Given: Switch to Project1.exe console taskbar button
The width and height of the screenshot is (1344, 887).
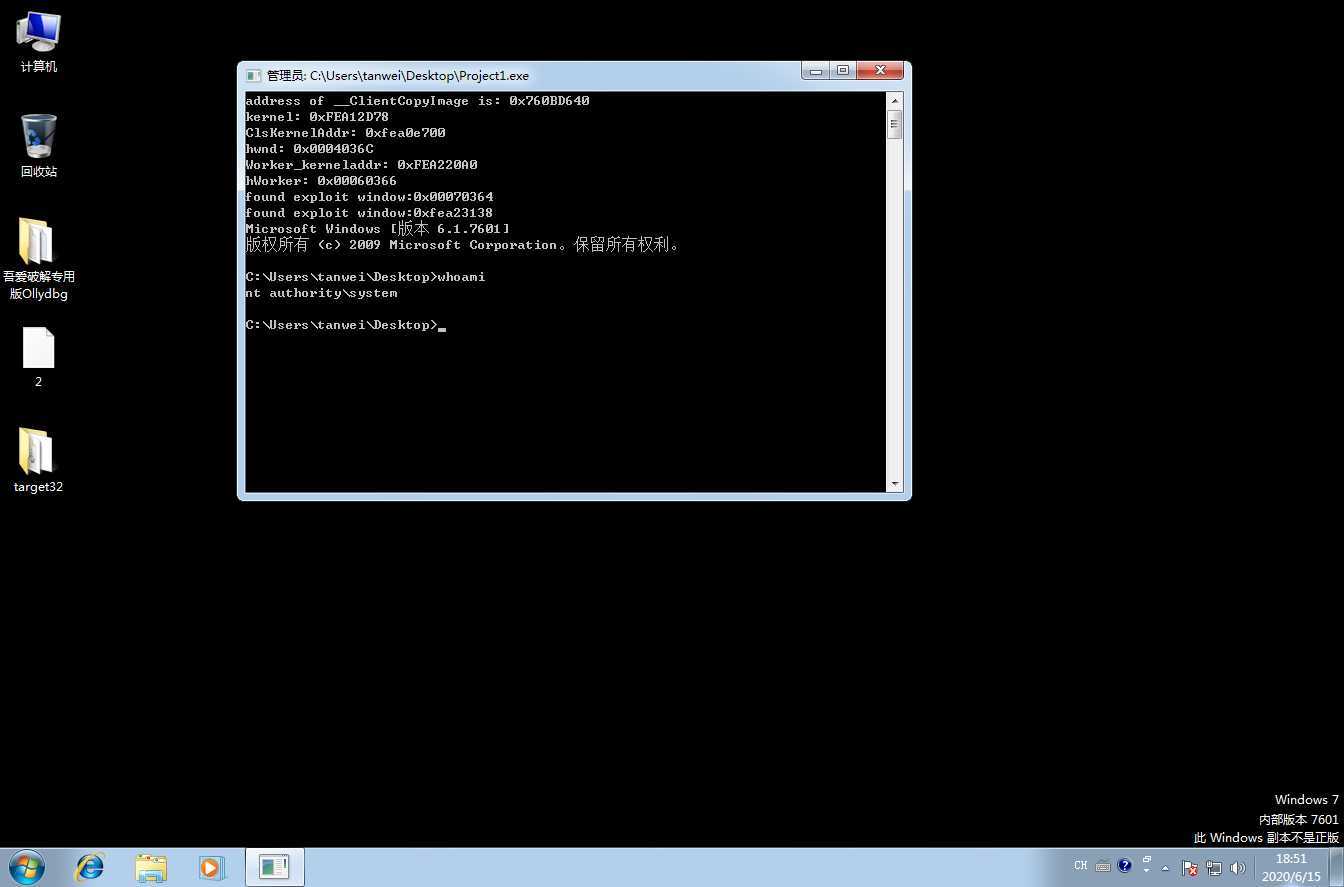Looking at the screenshot, I should click(x=274, y=867).
